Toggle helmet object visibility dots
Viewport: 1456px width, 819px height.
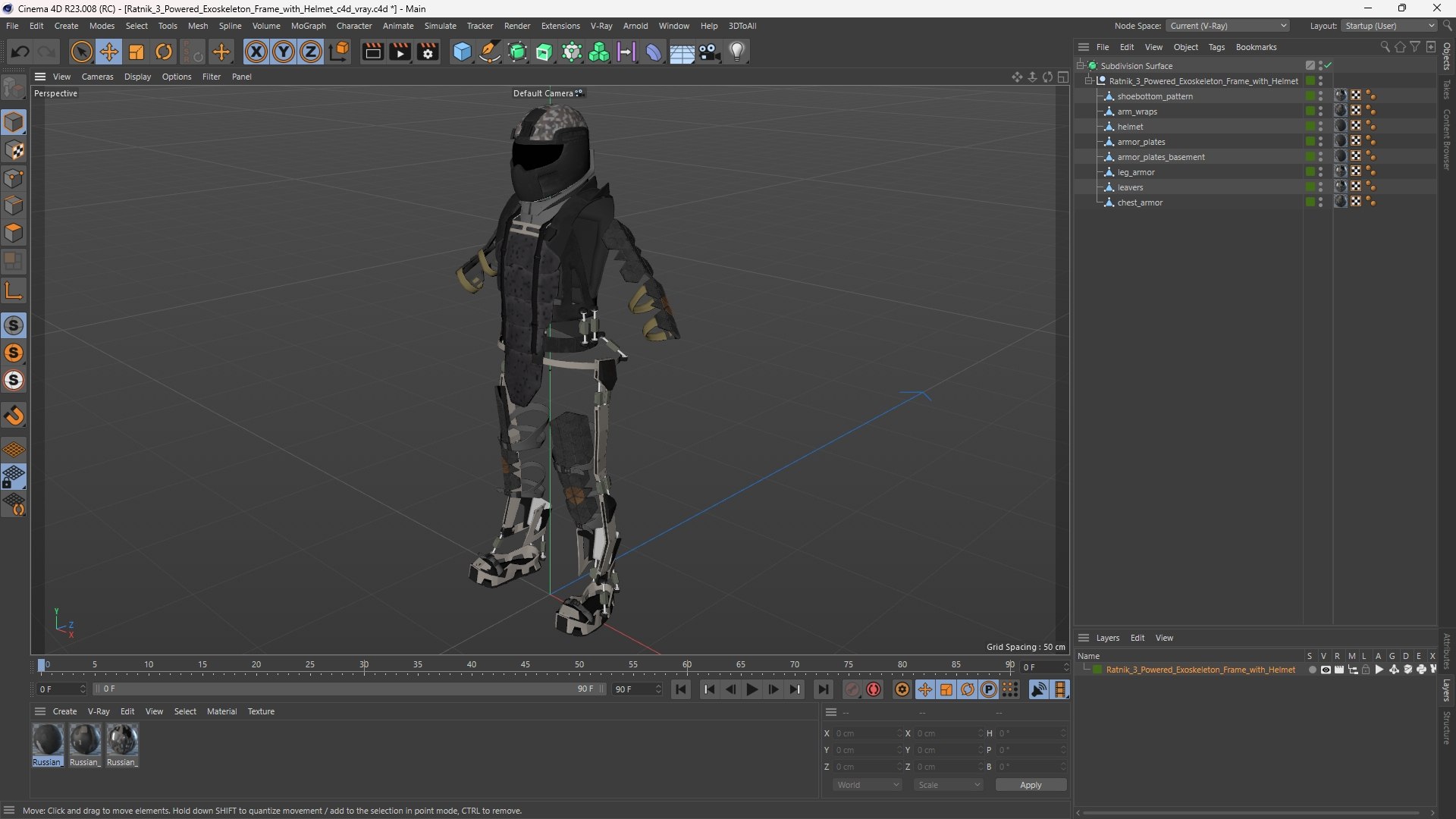pyautogui.click(x=1320, y=127)
